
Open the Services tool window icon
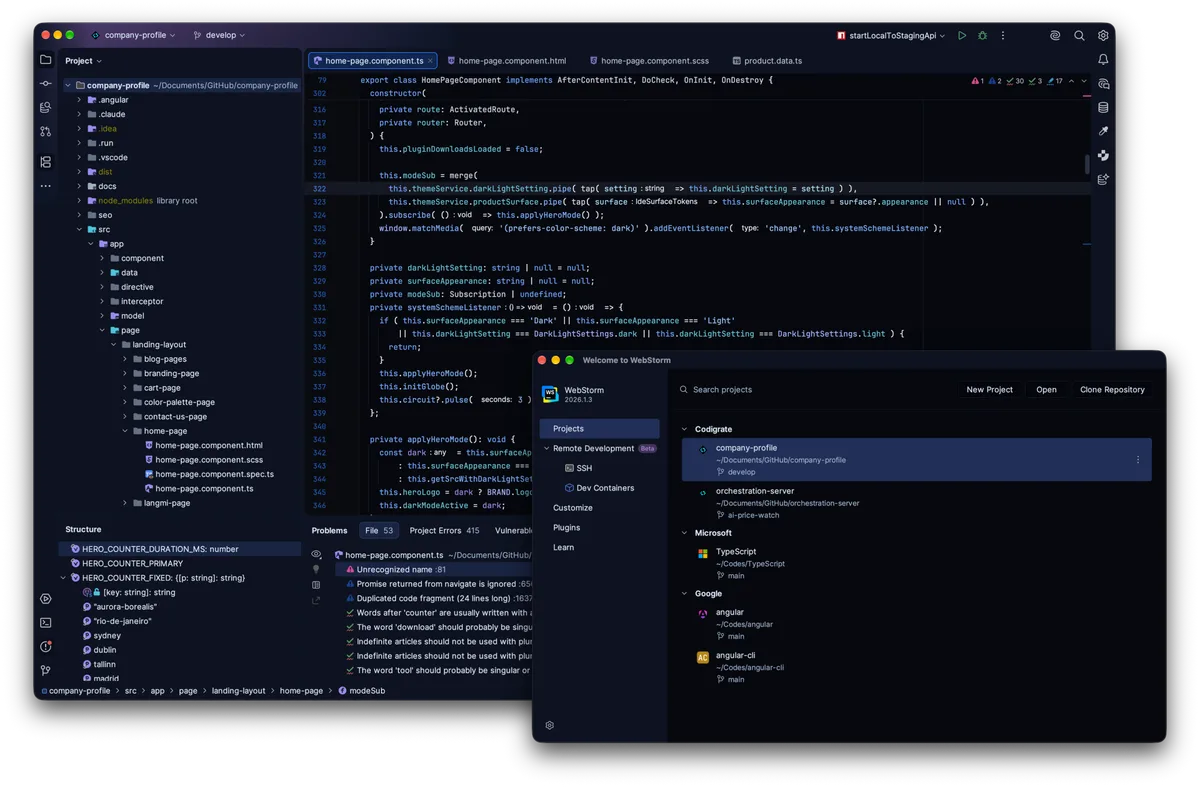45,599
